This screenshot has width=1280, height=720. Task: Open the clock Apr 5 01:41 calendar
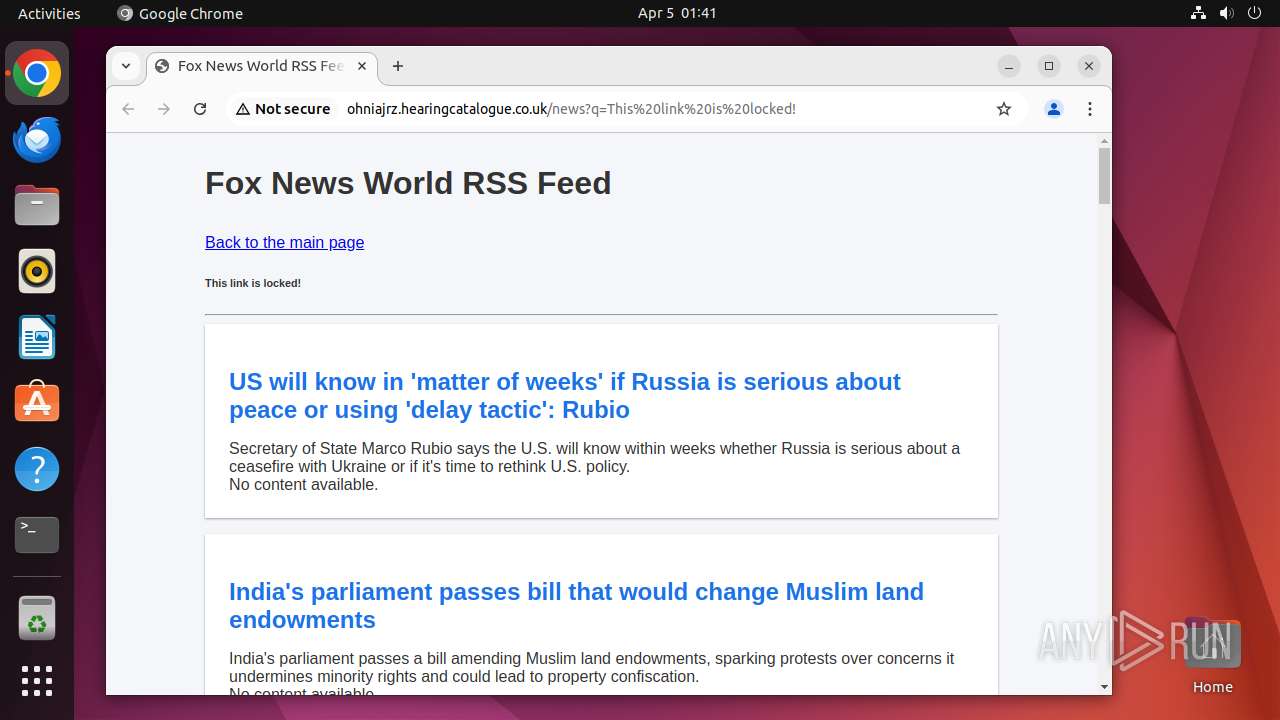[677, 13]
